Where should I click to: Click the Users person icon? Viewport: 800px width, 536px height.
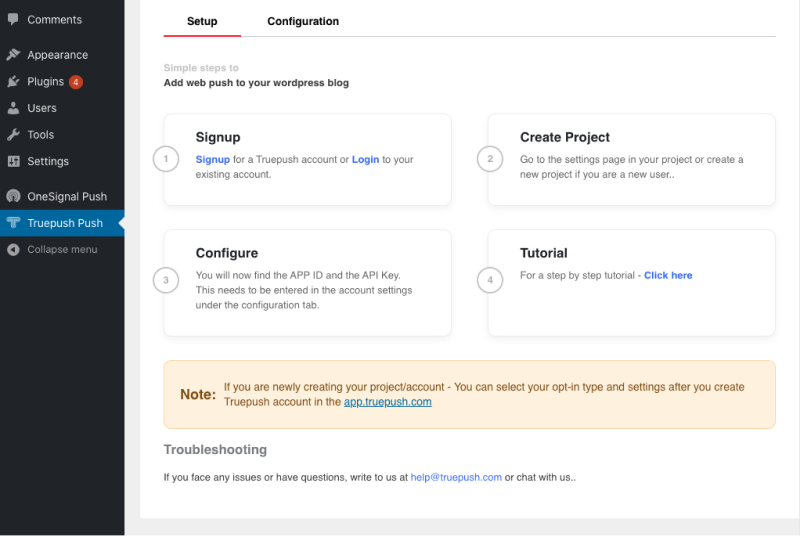(13, 108)
